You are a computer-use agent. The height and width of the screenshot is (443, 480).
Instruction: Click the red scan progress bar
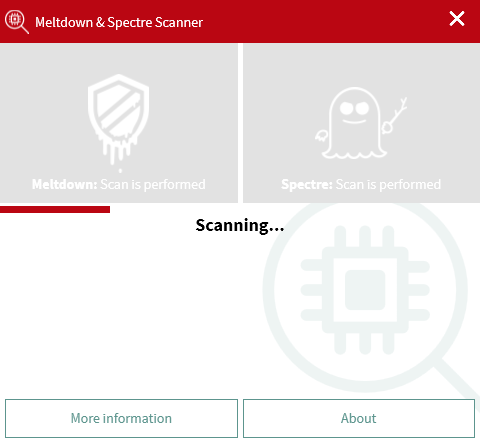[x=55, y=209]
